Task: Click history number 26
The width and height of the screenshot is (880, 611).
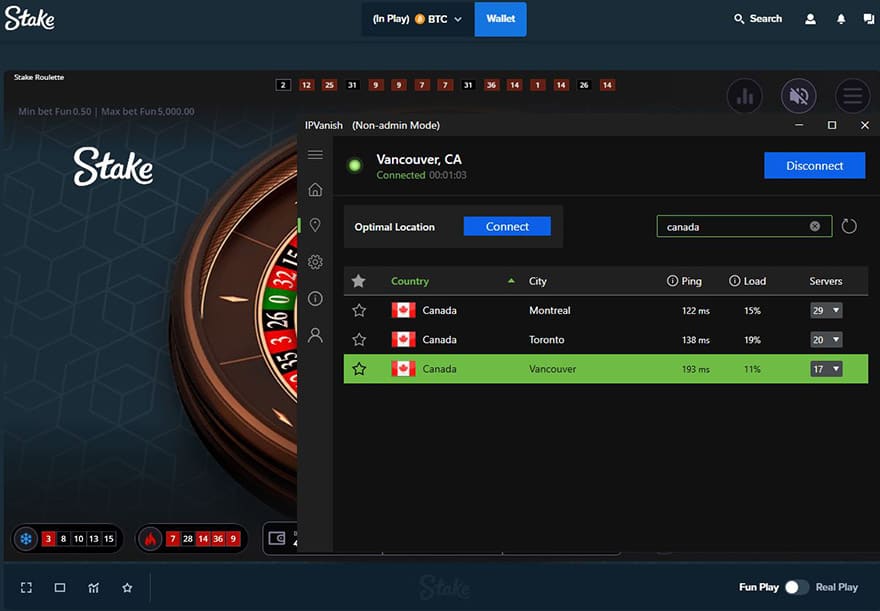Action: [584, 85]
